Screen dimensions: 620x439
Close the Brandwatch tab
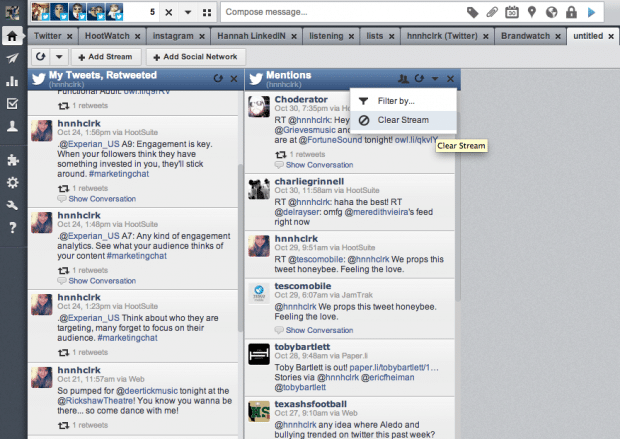click(x=558, y=37)
